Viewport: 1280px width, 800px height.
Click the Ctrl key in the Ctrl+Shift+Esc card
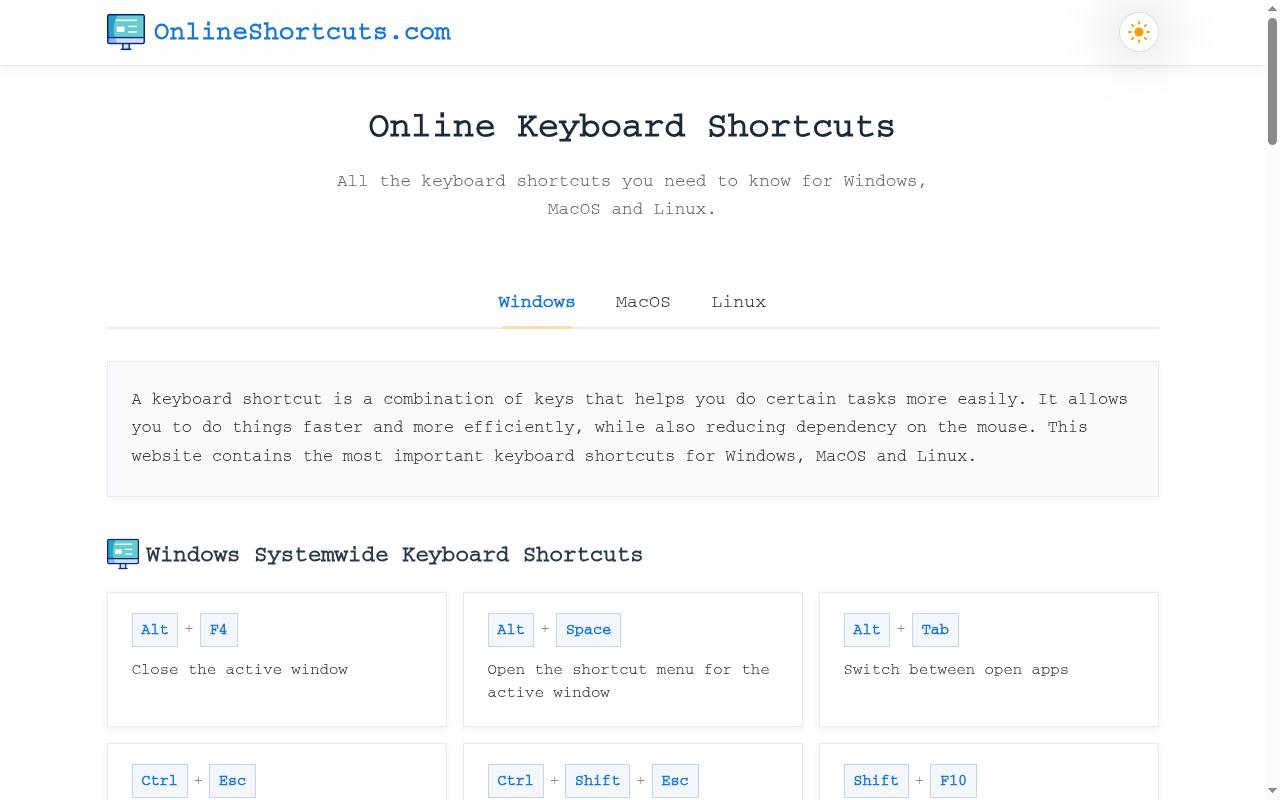tap(515, 781)
